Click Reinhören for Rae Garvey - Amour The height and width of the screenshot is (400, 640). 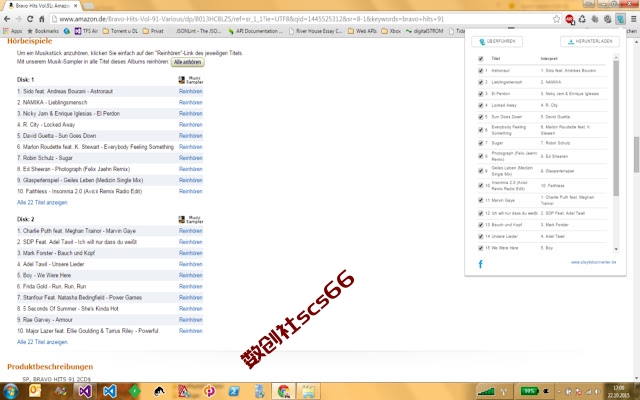coord(191,320)
